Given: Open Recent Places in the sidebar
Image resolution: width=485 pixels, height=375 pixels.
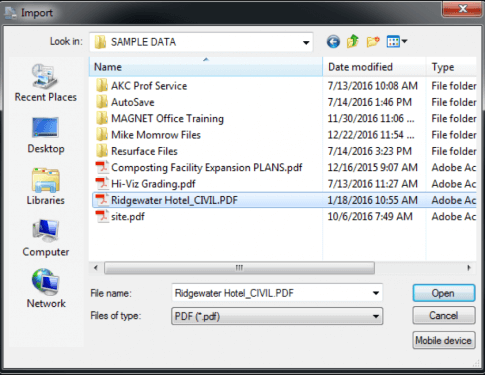Looking at the screenshot, I should (x=45, y=83).
